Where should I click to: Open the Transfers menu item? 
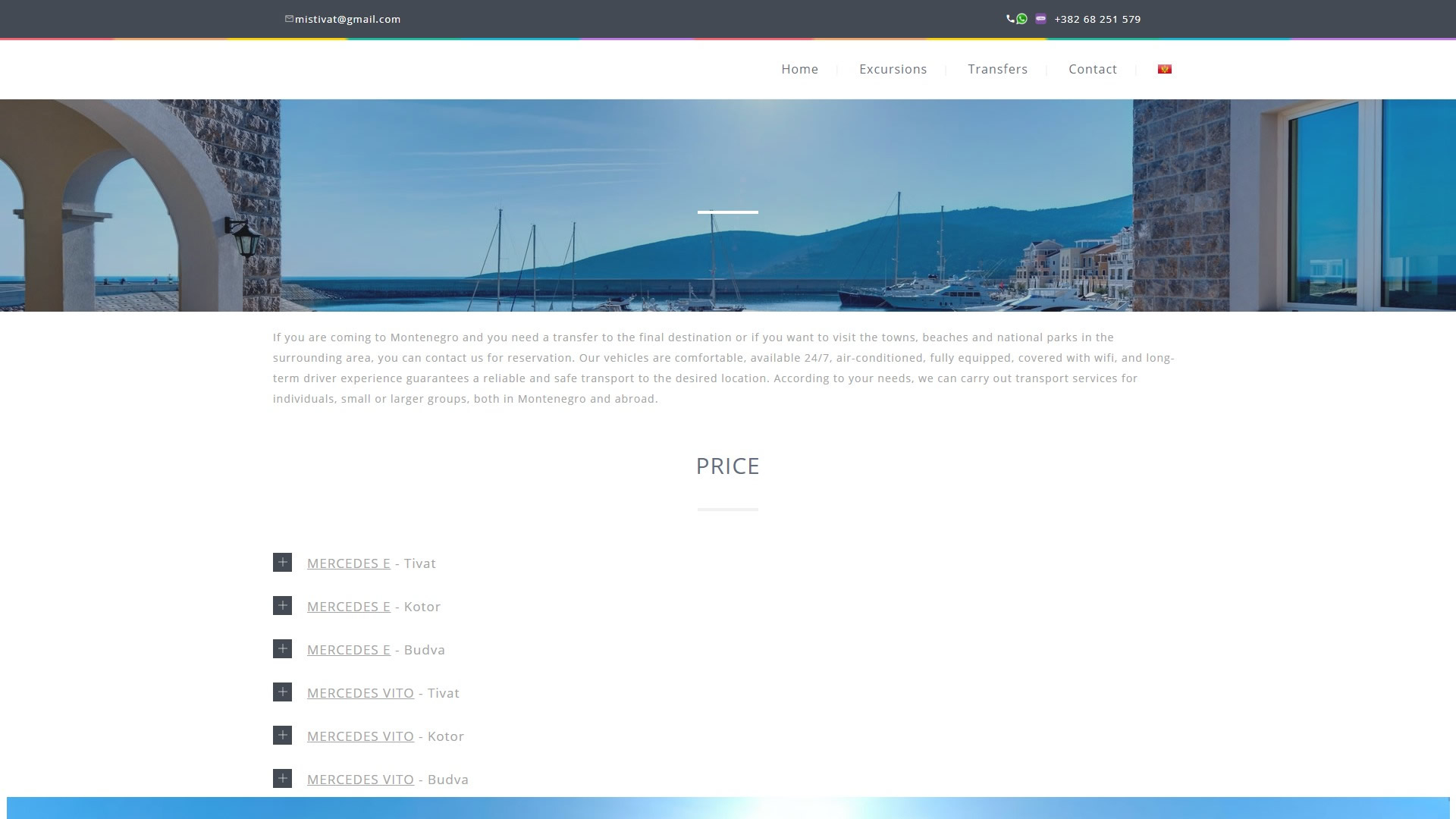[997, 69]
